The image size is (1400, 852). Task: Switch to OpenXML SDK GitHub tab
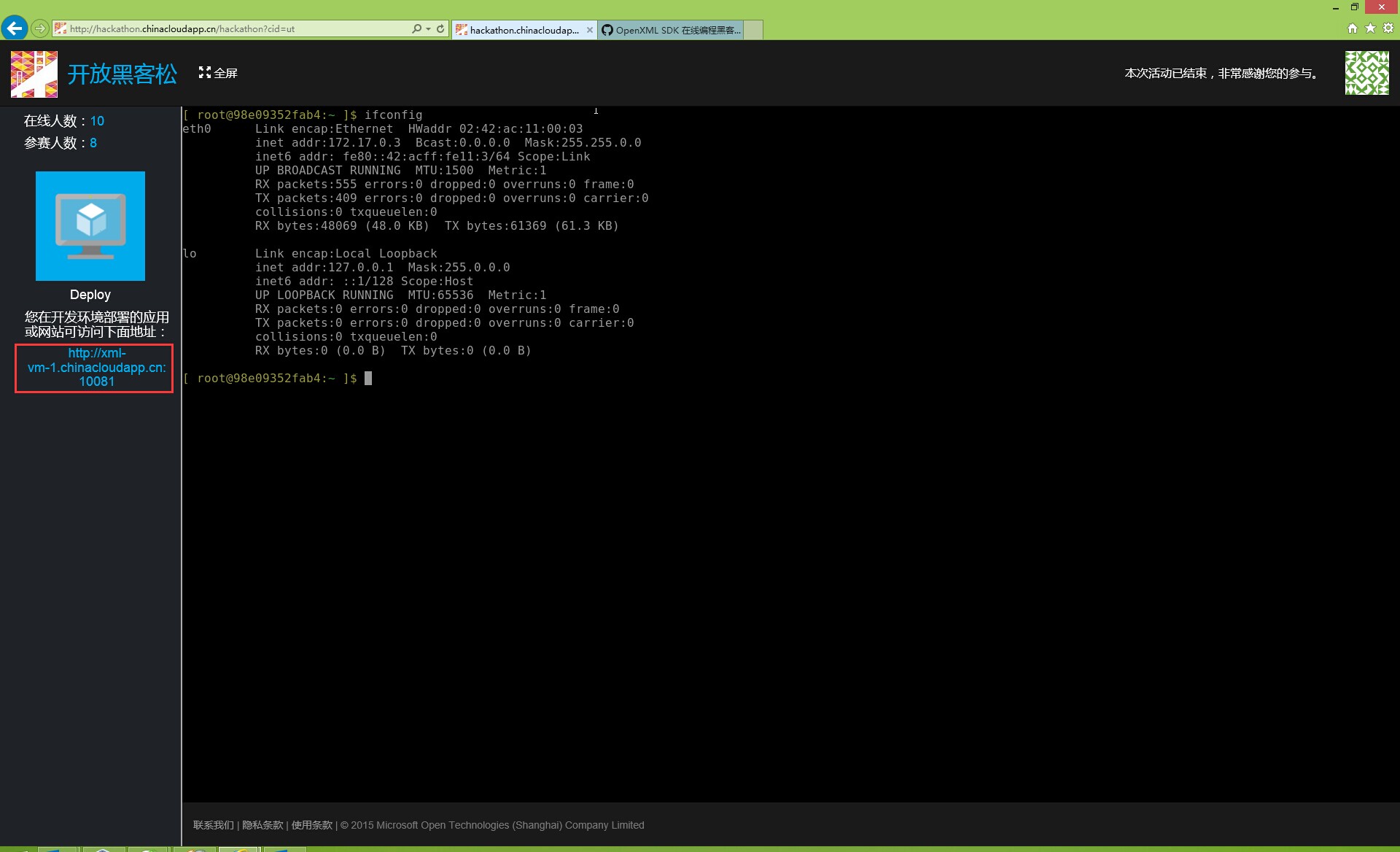point(671,30)
